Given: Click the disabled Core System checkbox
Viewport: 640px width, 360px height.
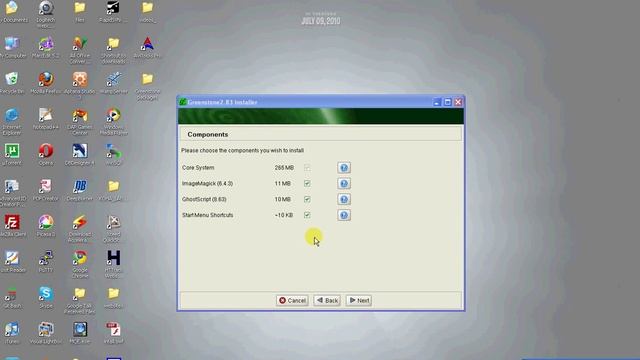Looking at the screenshot, I should point(307,168).
